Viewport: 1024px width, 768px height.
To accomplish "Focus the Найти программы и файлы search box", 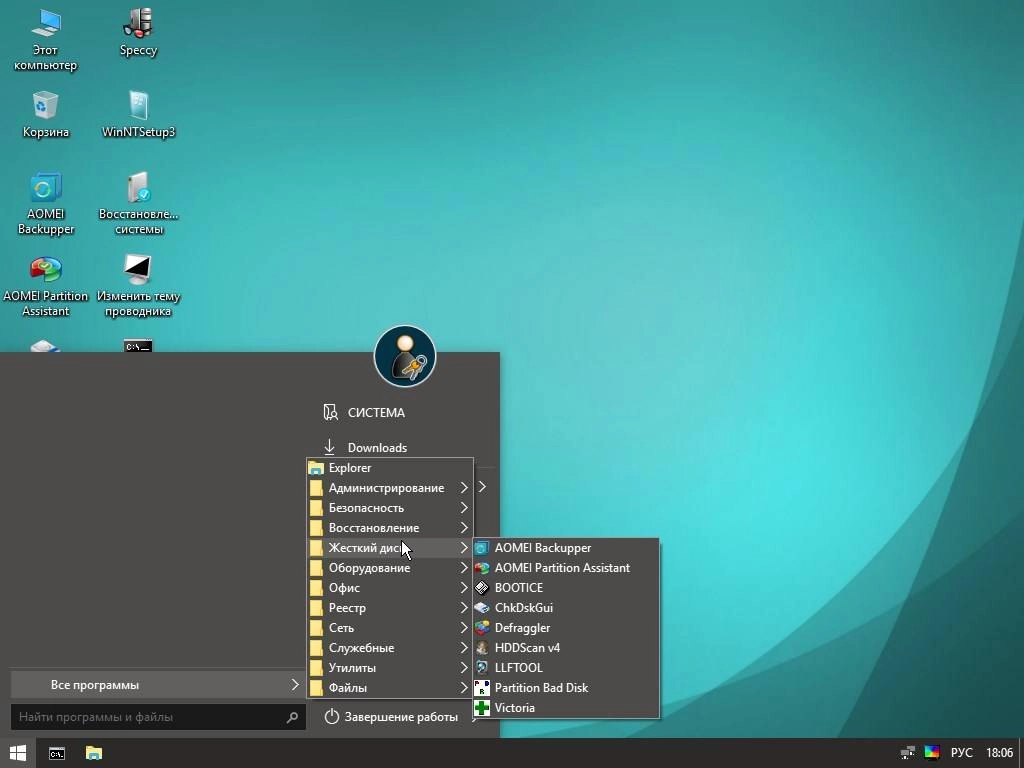I will point(158,717).
